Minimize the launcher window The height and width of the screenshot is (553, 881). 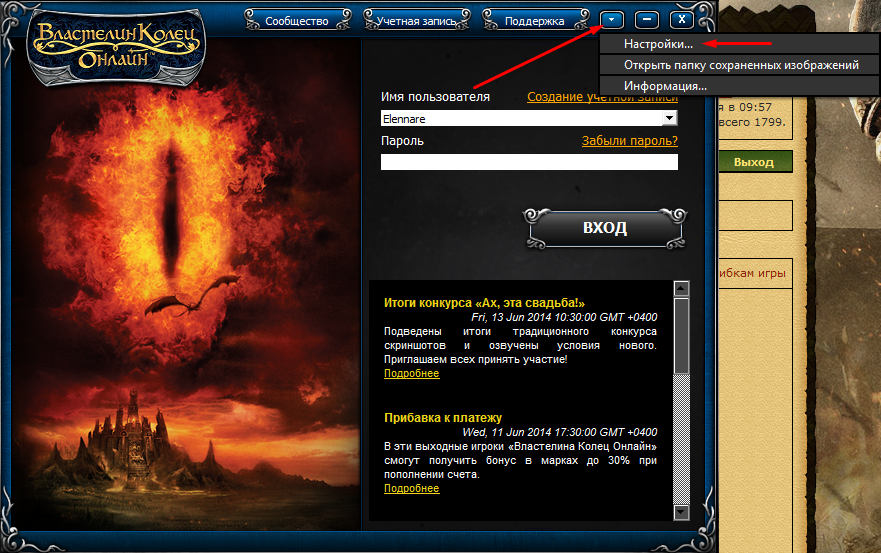(x=647, y=19)
